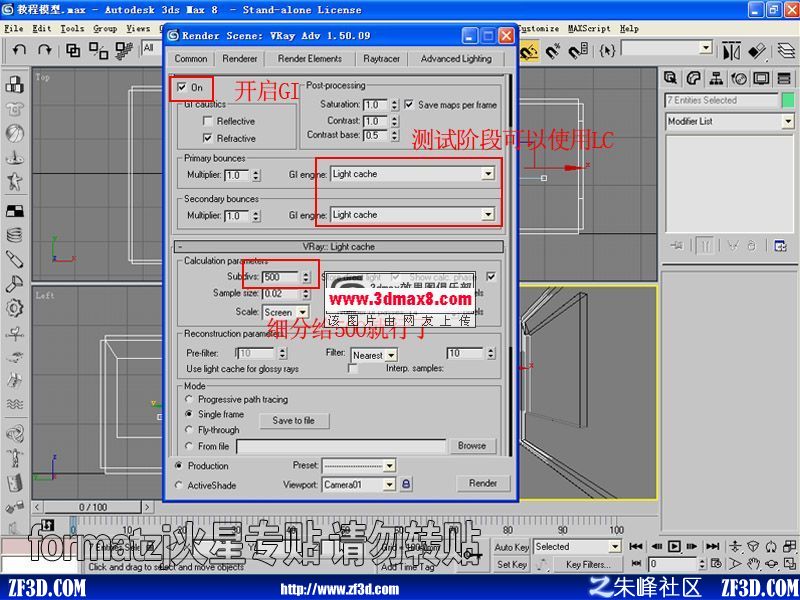
Task: Select Fly-through mode
Action: (189, 430)
